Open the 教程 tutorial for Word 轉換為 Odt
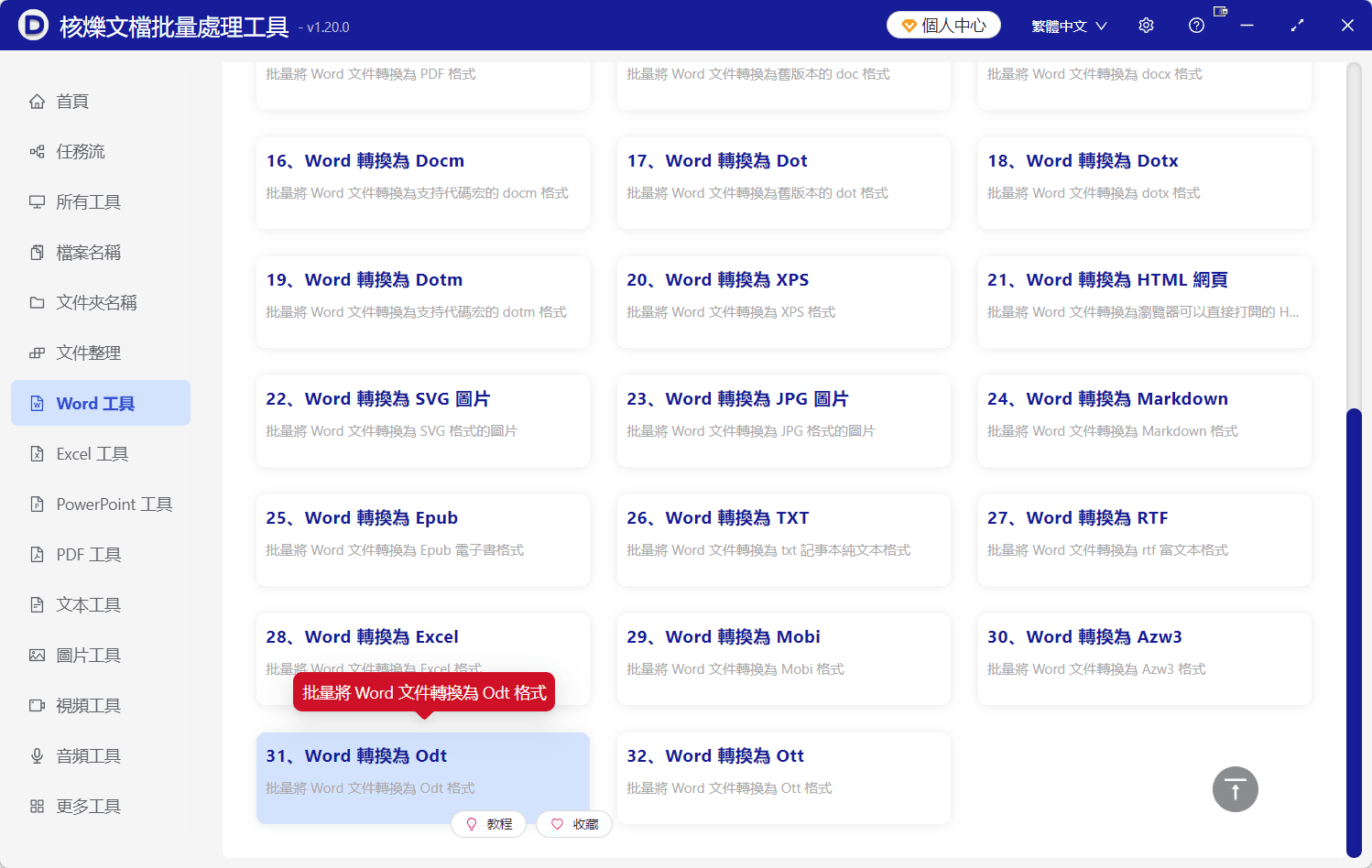 click(489, 824)
